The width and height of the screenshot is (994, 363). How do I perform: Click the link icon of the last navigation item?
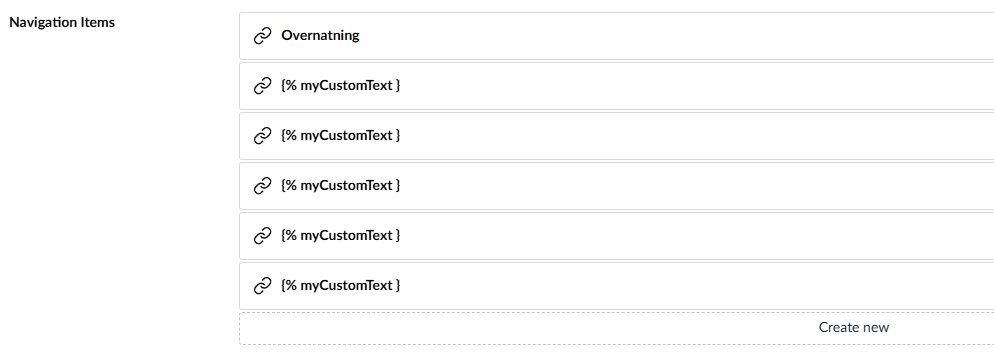[262, 286]
